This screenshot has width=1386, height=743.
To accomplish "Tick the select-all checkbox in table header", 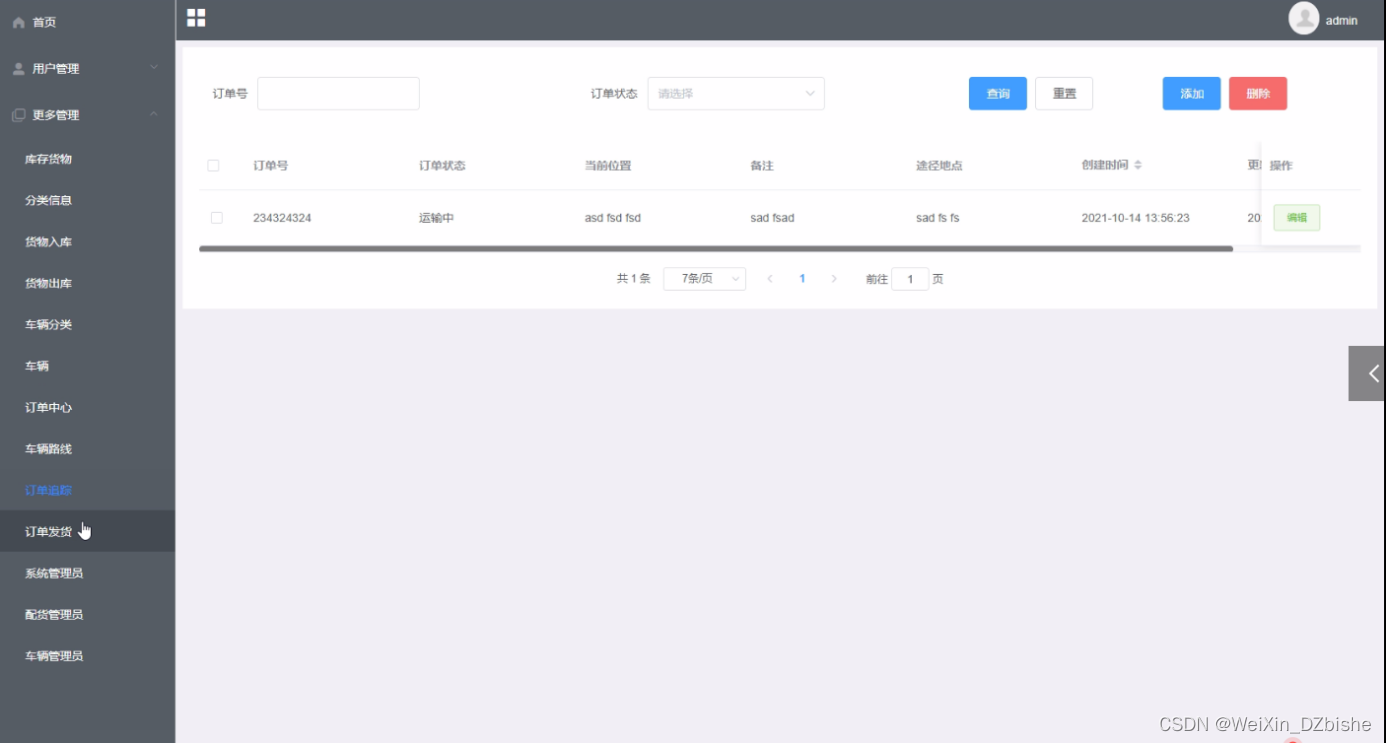I will (213, 166).
